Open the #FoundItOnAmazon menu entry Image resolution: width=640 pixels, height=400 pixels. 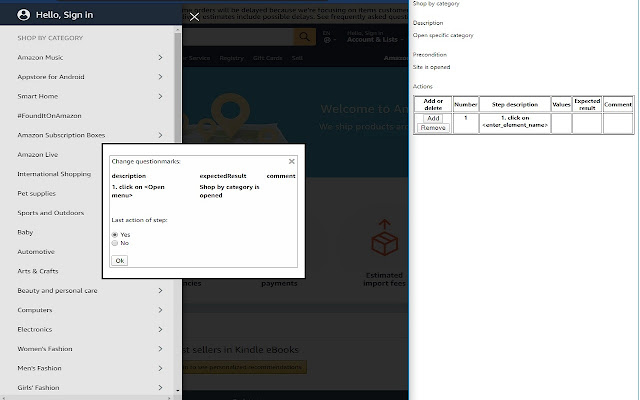tap(49, 116)
